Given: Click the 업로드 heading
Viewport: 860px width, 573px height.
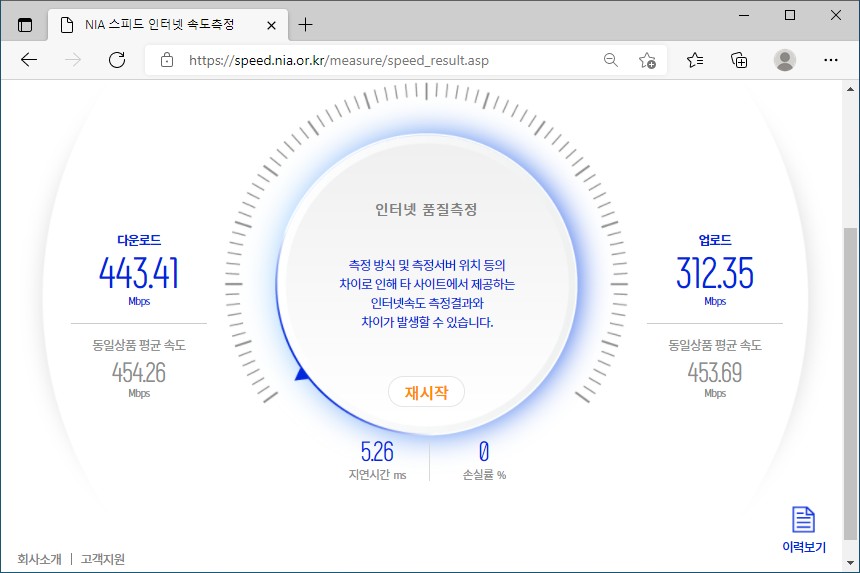Looking at the screenshot, I should pyautogui.click(x=715, y=240).
